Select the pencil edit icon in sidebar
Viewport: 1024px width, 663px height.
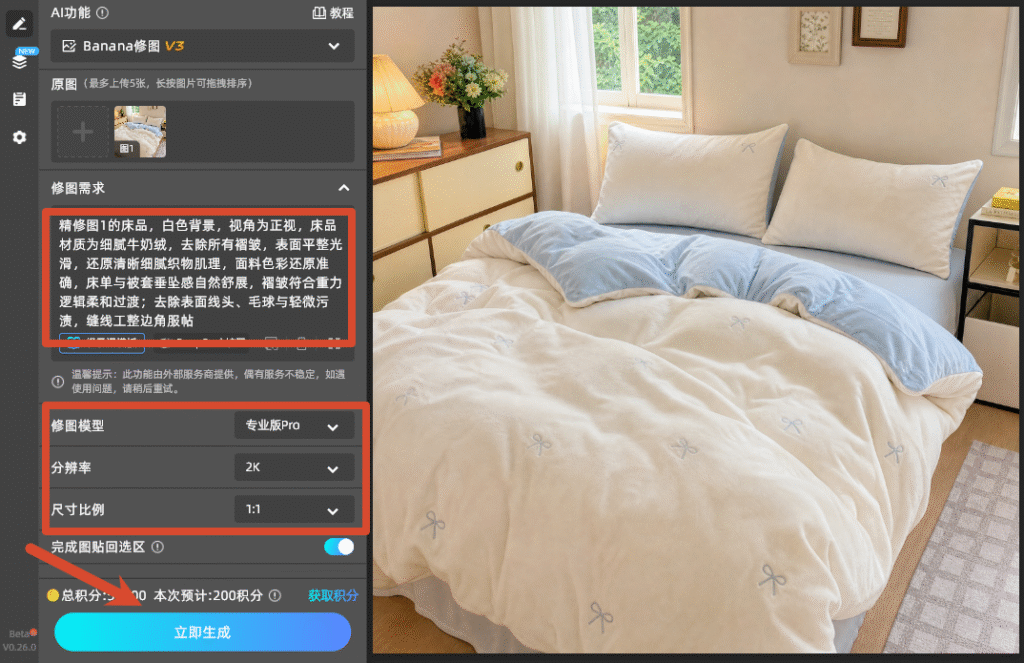click(19, 24)
